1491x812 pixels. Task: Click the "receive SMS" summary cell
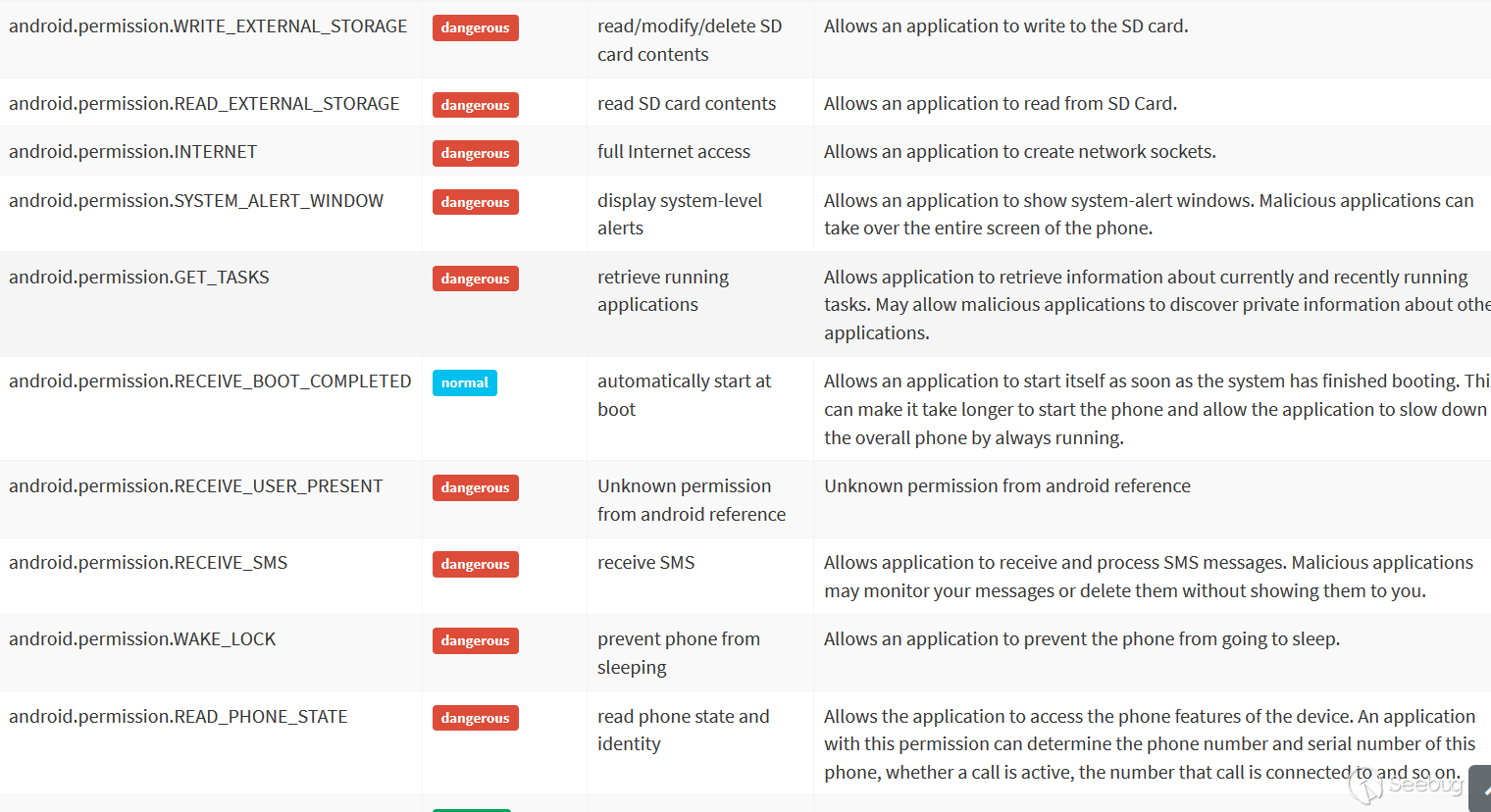point(645,563)
